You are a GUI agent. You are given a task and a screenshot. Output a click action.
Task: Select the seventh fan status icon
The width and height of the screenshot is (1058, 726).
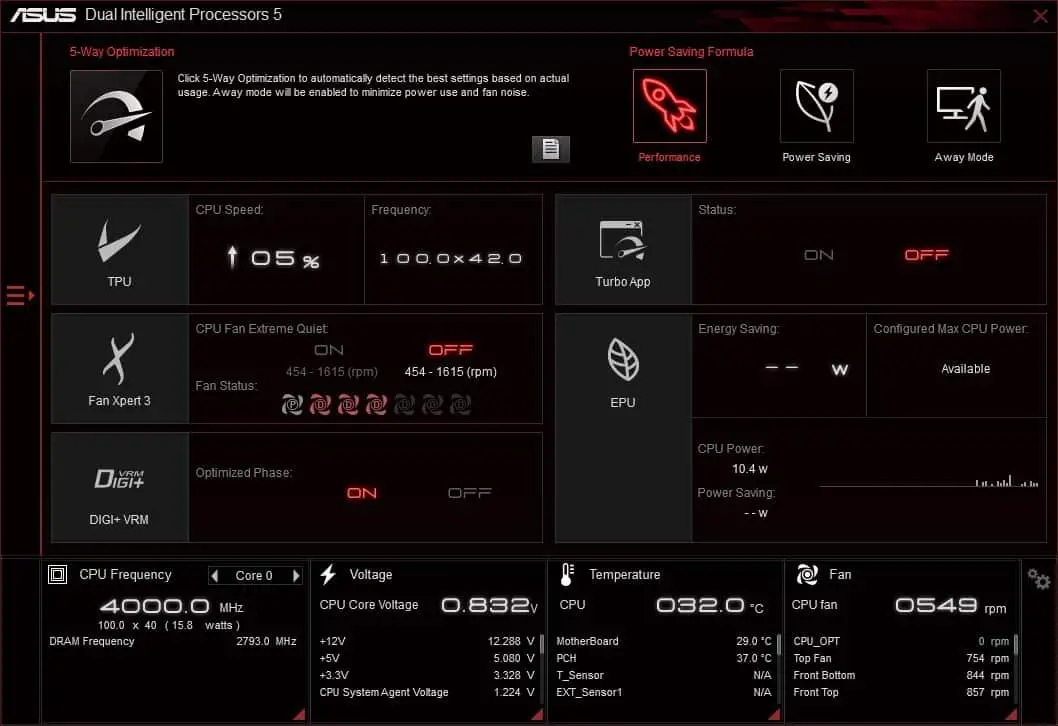click(460, 404)
